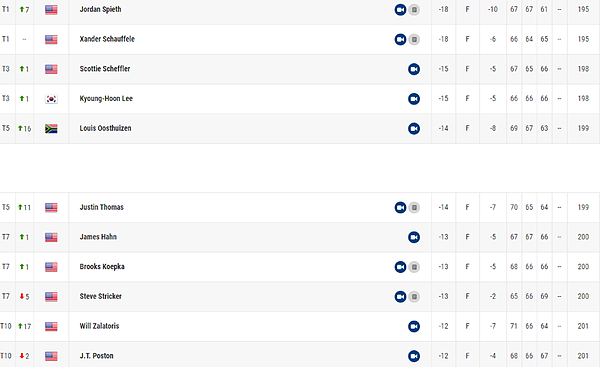Open J.T. Poston's video icon
The image size is (600, 367).
[x=414, y=356]
